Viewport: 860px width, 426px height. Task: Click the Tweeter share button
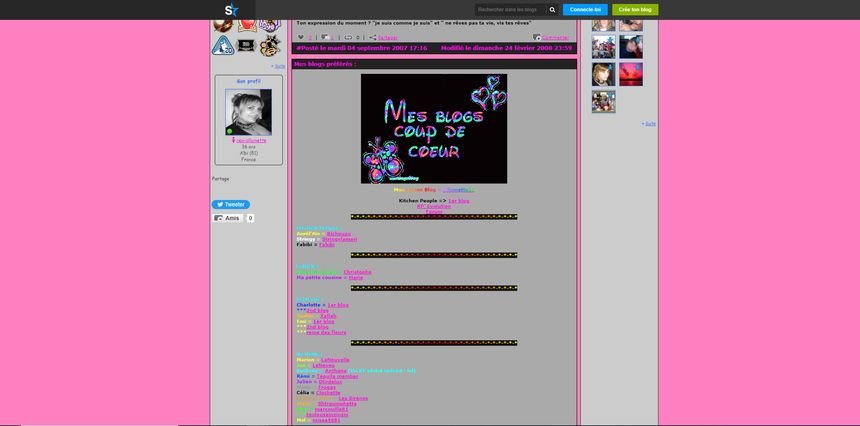pos(231,205)
